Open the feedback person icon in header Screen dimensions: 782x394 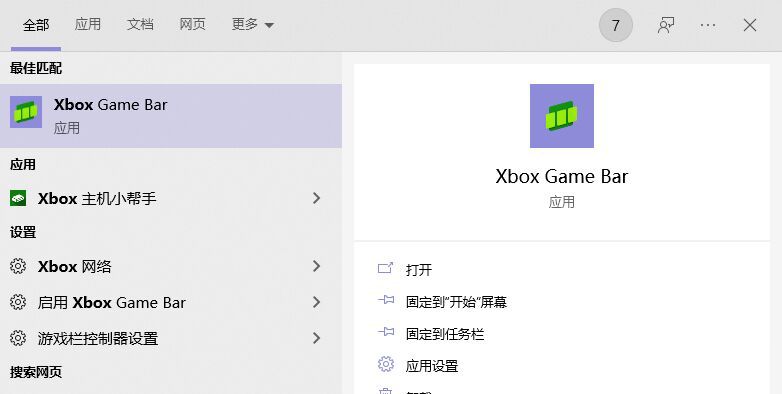pyautogui.click(x=666, y=25)
